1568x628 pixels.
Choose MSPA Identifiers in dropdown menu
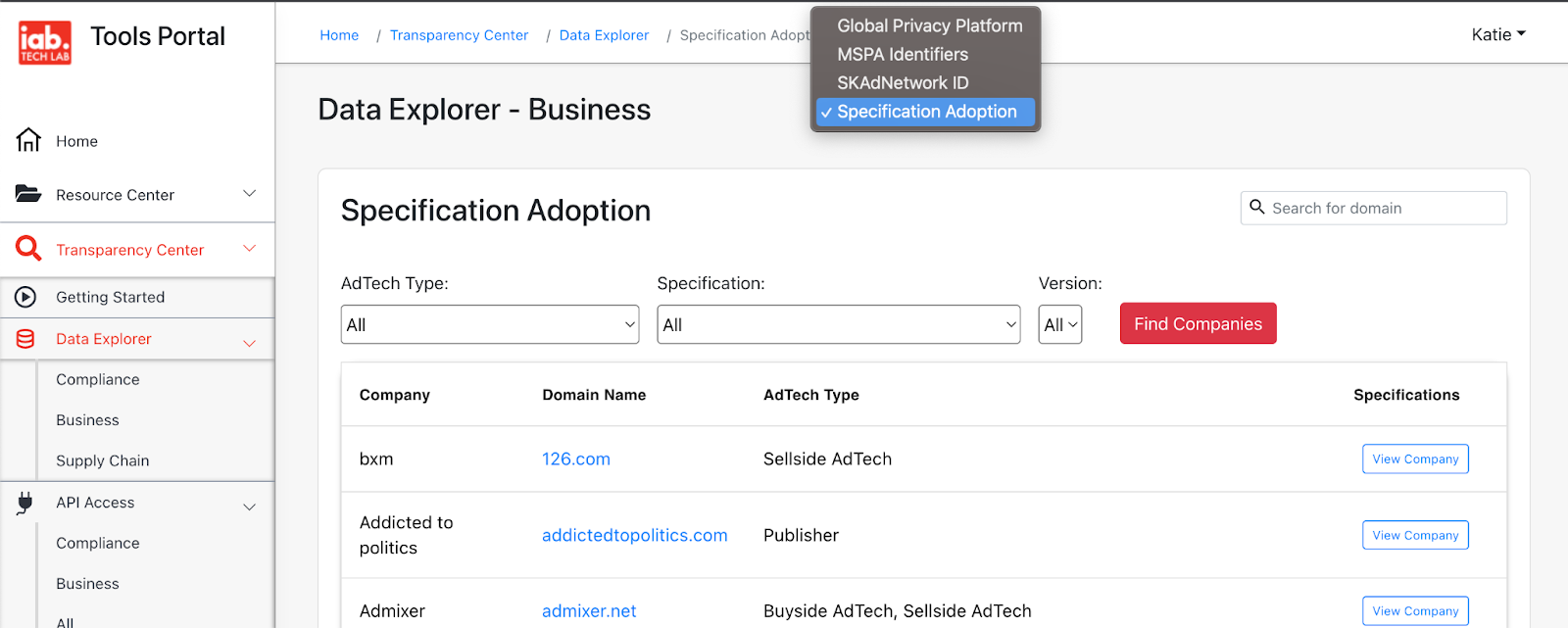902,55
